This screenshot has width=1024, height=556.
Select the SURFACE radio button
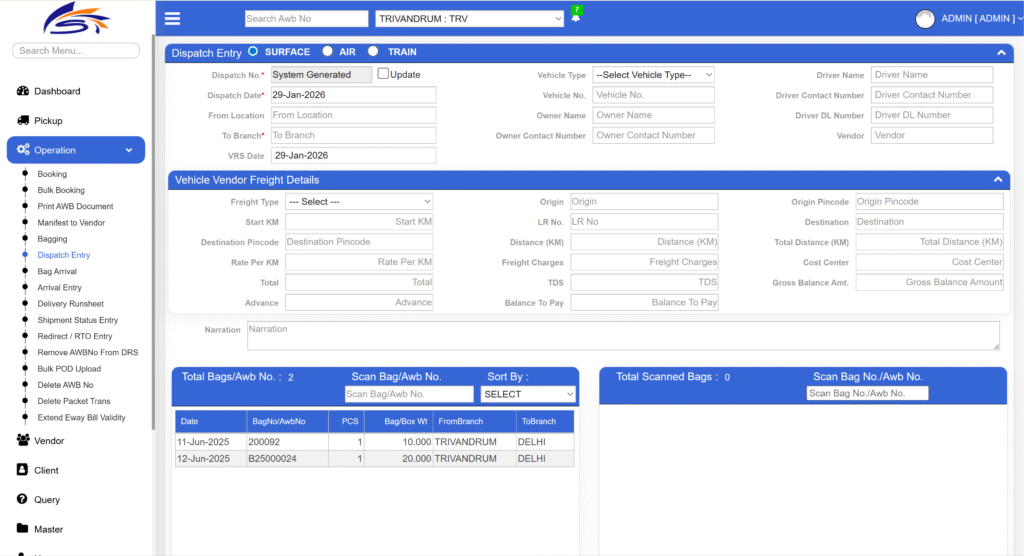pos(253,52)
